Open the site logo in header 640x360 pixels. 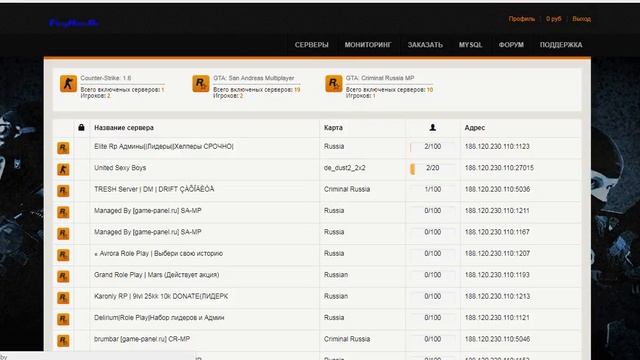tap(74, 23)
